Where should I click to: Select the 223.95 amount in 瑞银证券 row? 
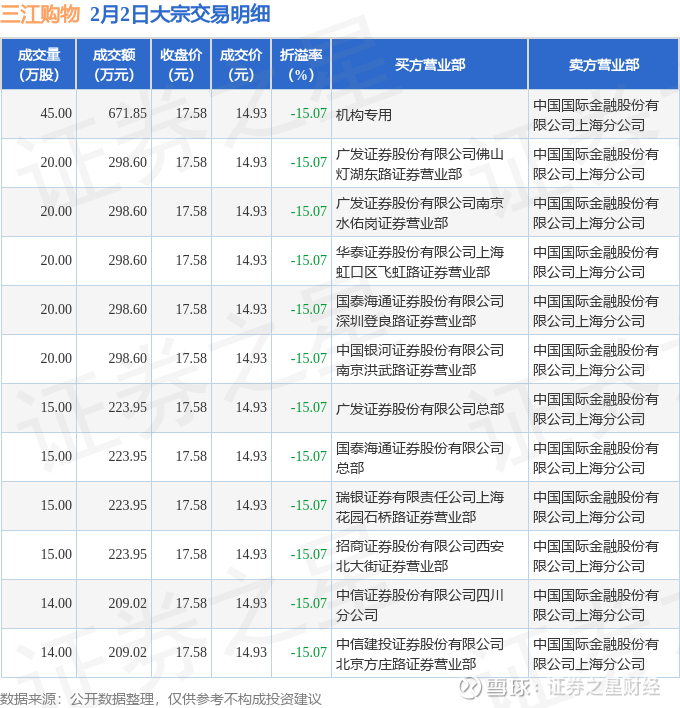pyautogui.click(x=114, y=506)
